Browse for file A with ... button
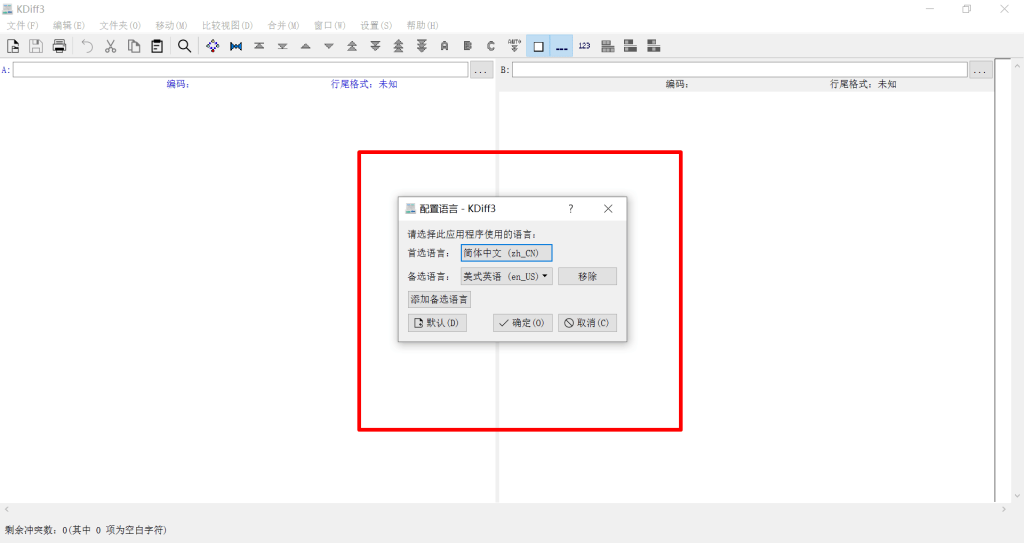 click(x=482, y=70)
